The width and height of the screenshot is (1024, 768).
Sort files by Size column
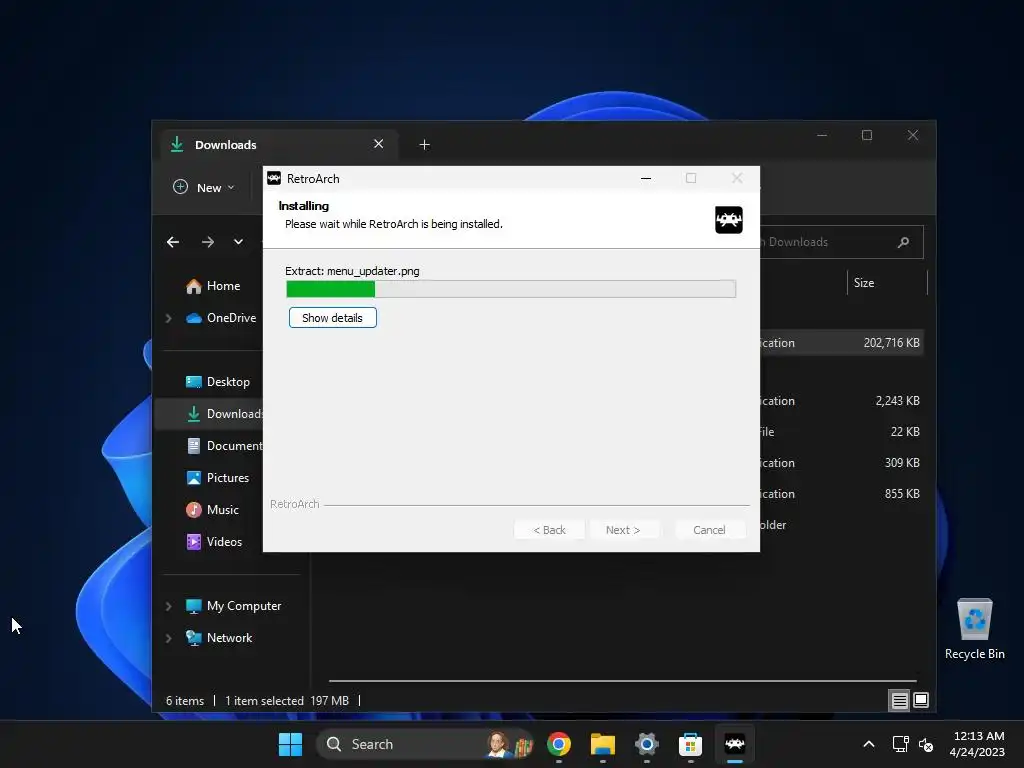[887, 283]
